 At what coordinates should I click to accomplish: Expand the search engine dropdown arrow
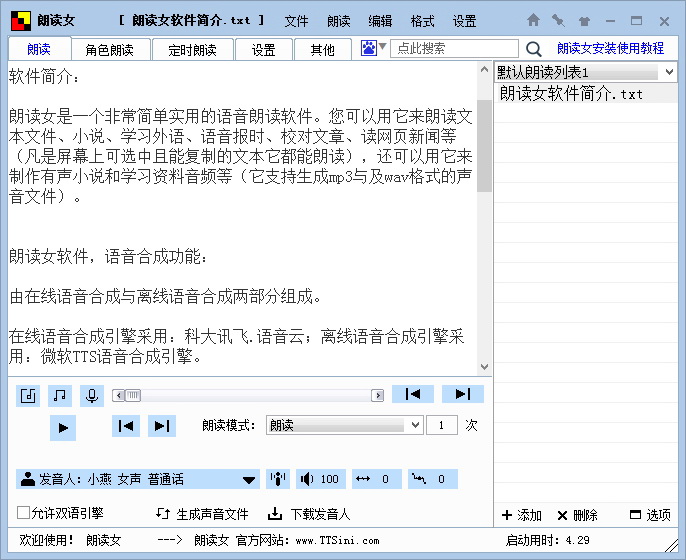click(382, 46)
